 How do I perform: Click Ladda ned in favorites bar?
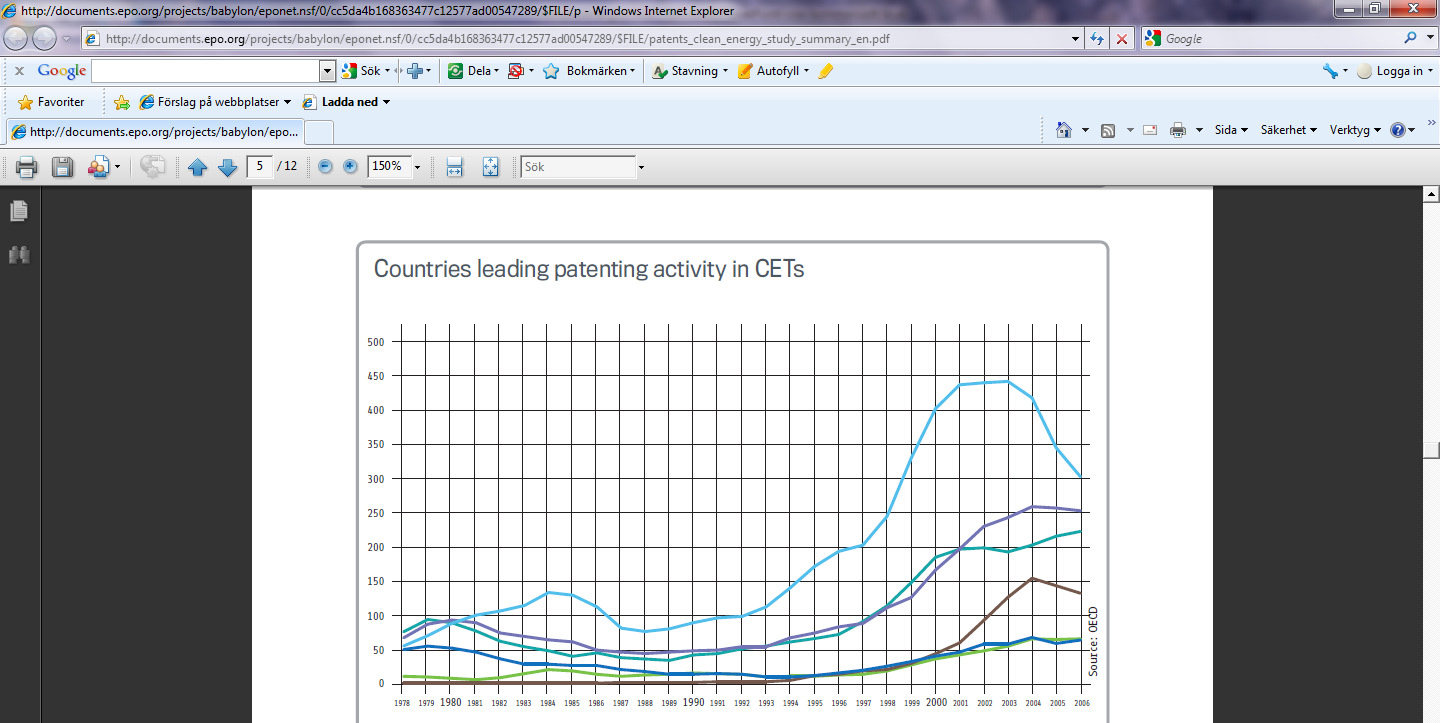point(346,102)
